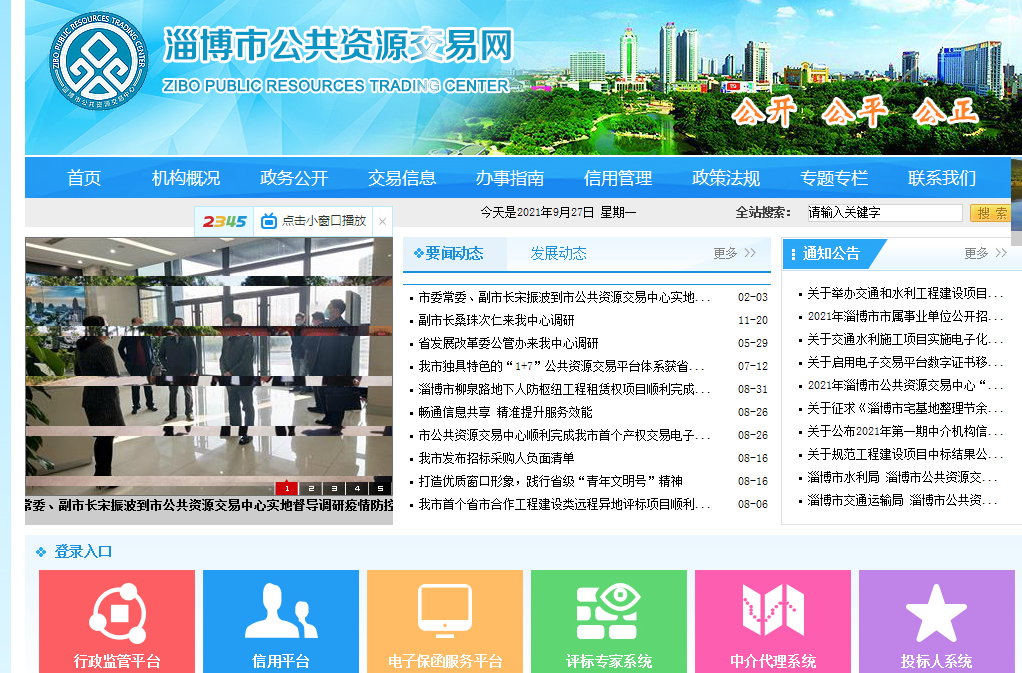
Task: Switch carousel to slide 5
Action: (380, 488)
